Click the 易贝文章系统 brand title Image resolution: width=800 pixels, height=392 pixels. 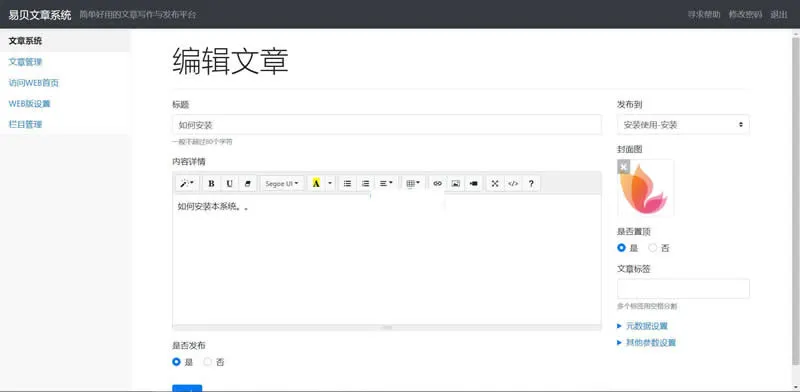pos(40,14)
